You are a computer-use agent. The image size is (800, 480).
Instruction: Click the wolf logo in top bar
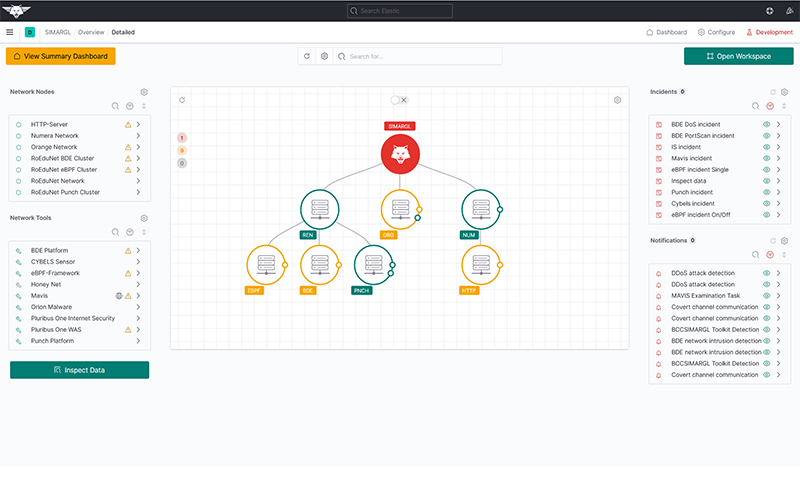pos(16,11)
